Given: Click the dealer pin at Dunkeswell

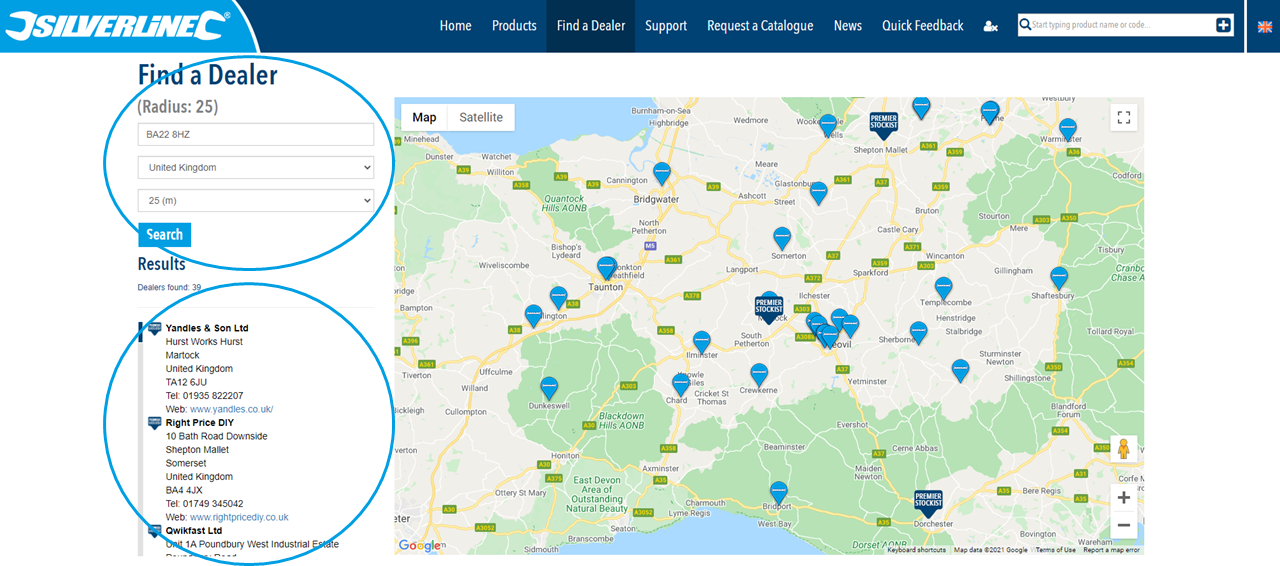Looking at the screenshot, I should [549, 389].
